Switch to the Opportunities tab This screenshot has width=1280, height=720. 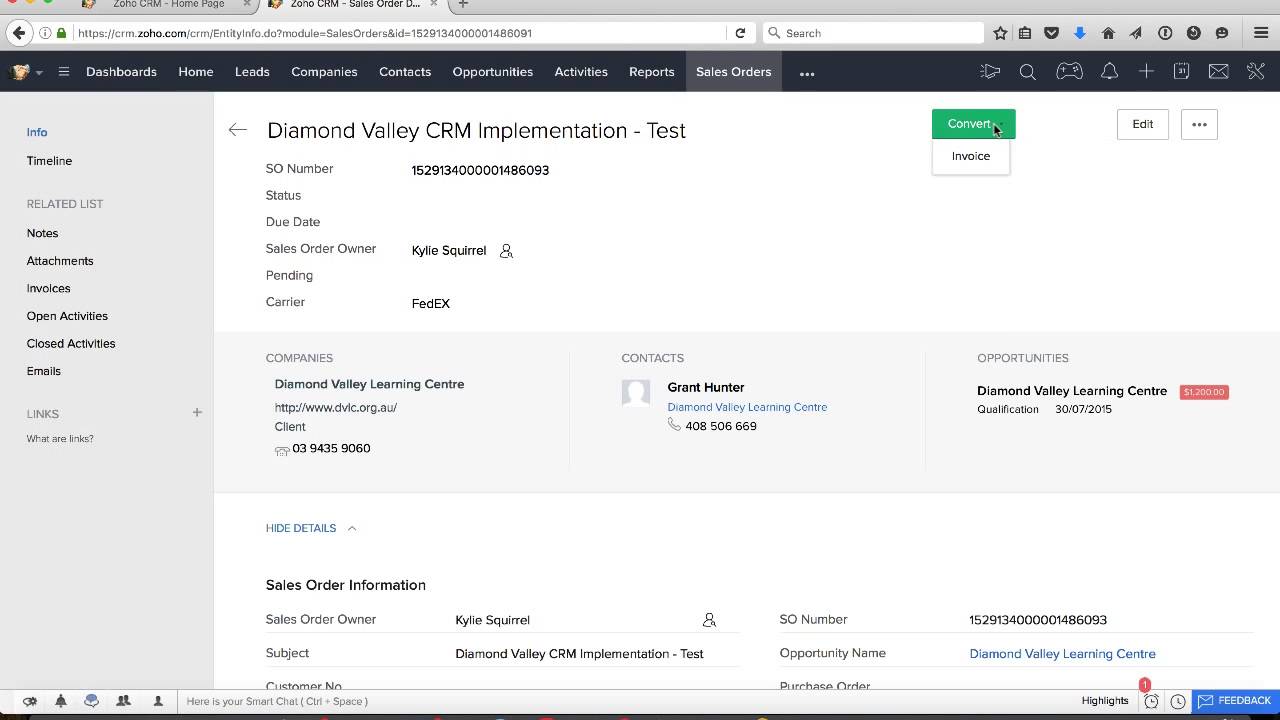click(492, 72)
